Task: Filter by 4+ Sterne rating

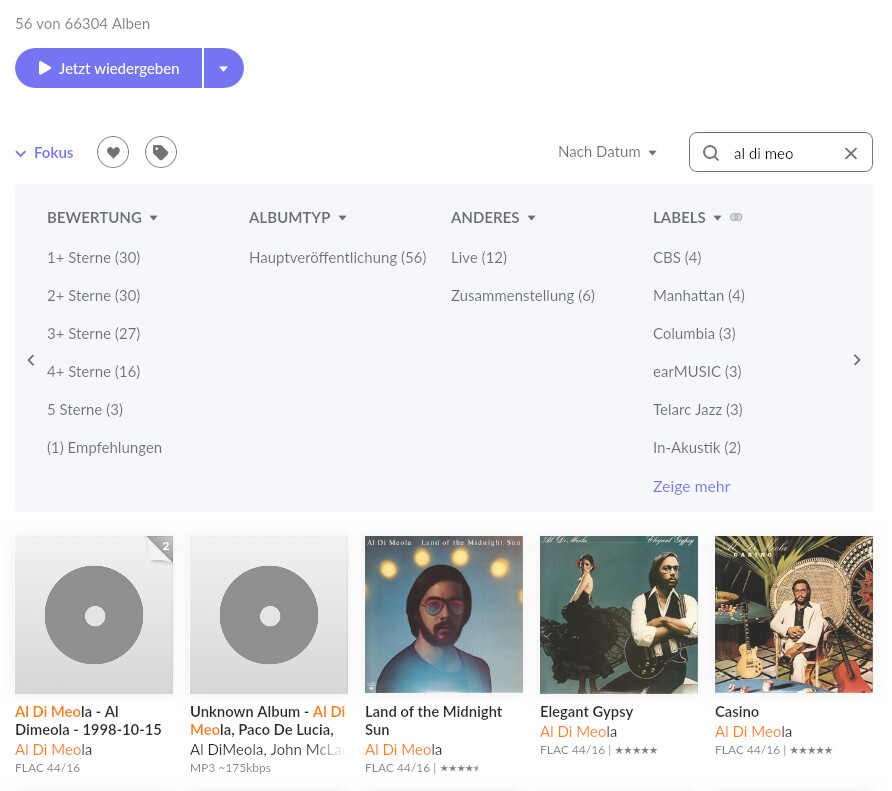Action: click(93, 372)
